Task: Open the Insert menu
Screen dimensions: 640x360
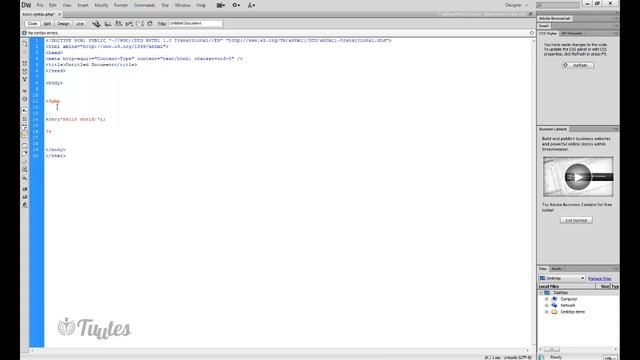Action: point(83,5)
